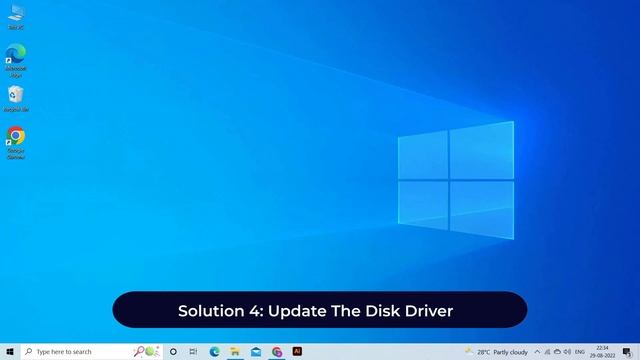Open the Microsoft Edge desktop shortcut
The image size is (640, 360).
pyautogui.click(x=16, y=60)
